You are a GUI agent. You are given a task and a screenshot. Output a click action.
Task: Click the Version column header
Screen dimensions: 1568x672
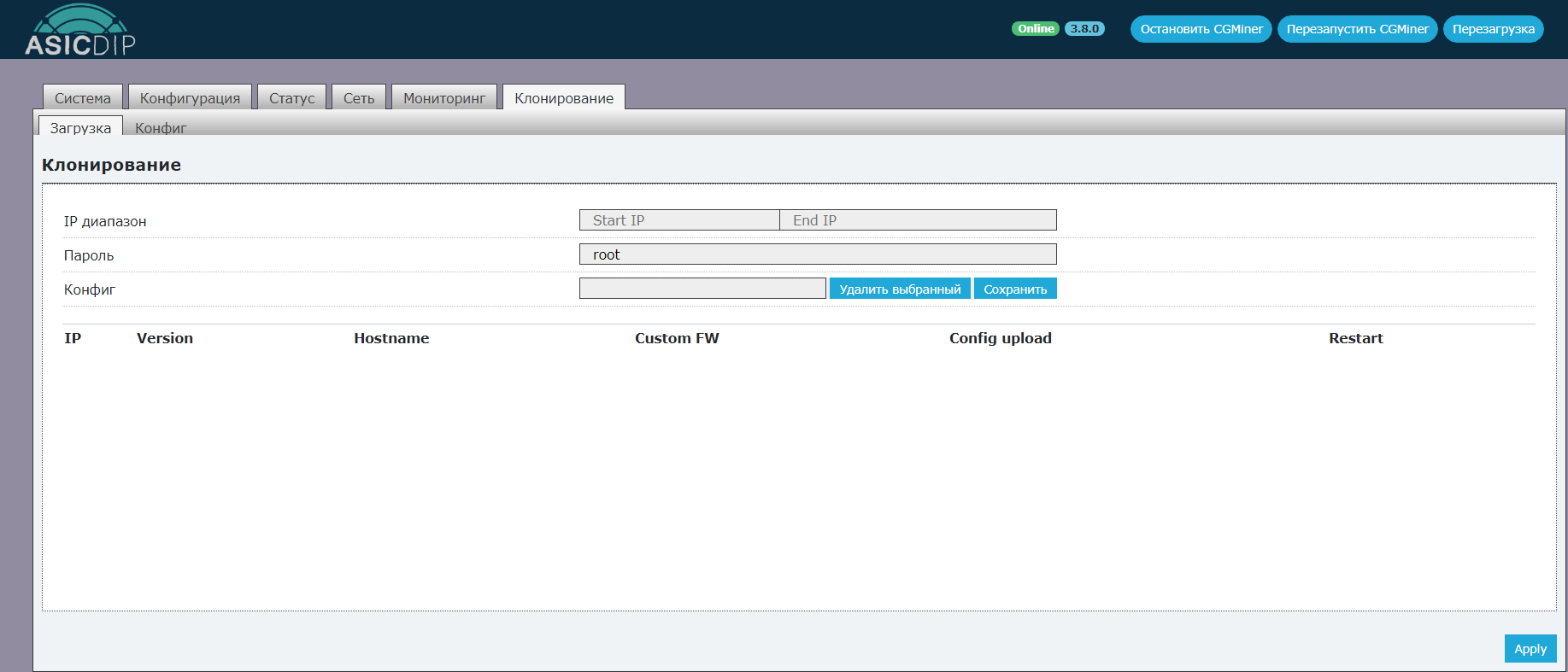point(165,338)
